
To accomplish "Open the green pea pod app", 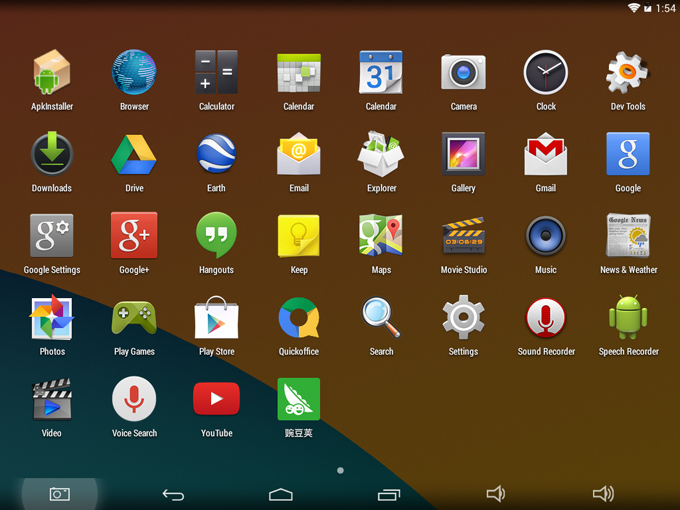I will [299, 399].
